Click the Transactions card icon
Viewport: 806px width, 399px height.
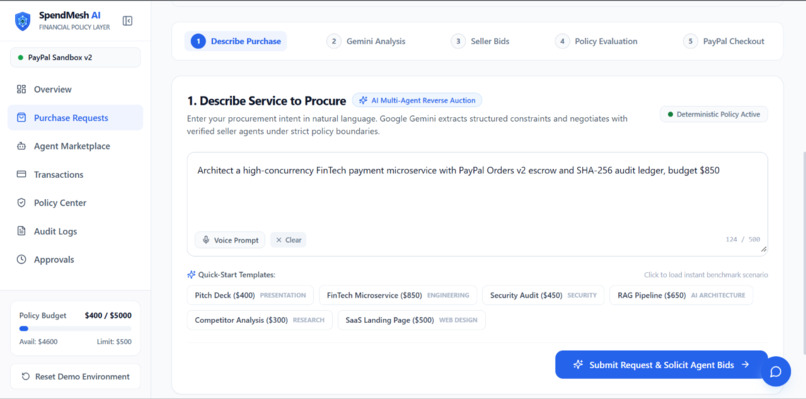tap(21, 174)
